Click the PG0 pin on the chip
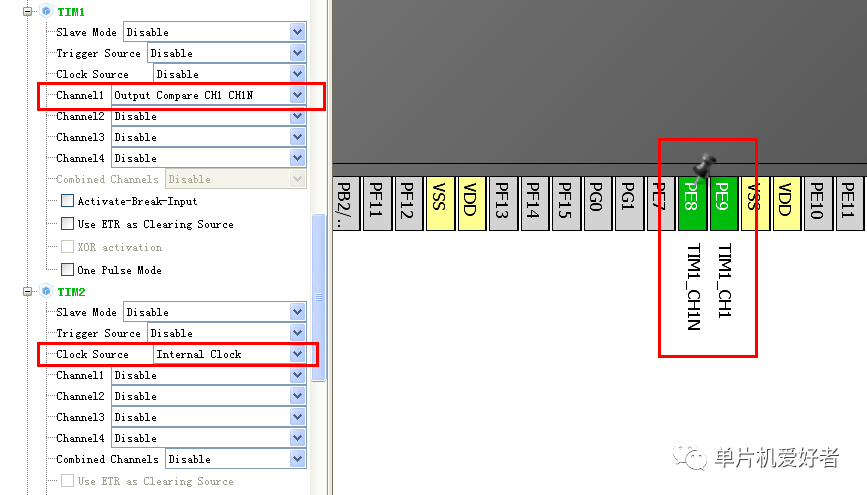Screen dimensions: 867x495 click(598, 203)
